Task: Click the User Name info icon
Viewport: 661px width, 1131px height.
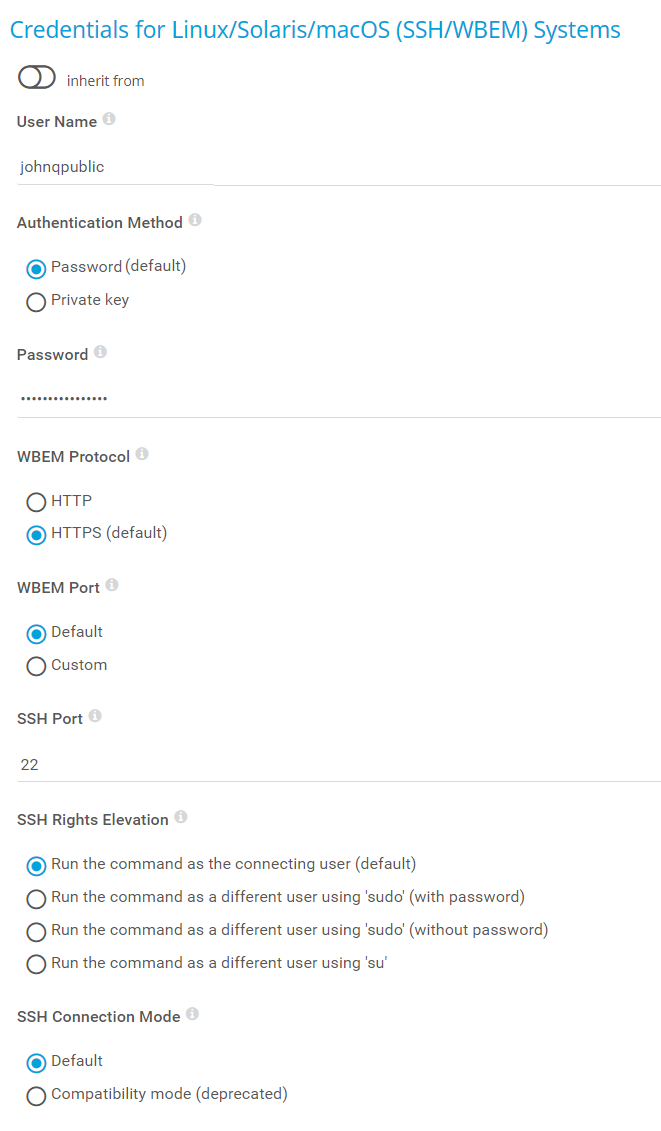Action: click(109, 119)
